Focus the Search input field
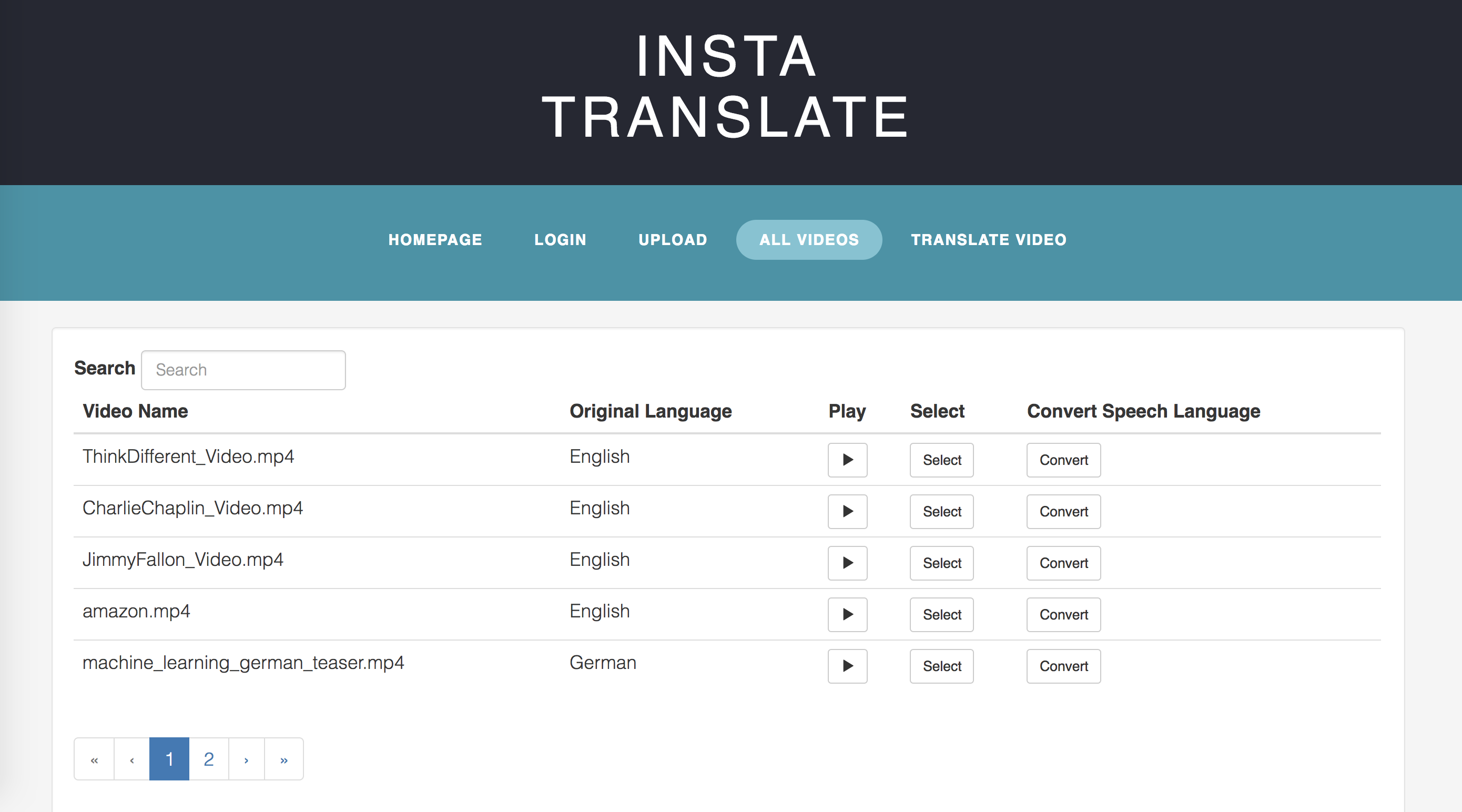Viewport: 1462px width, 812px height. coord(243,370)
